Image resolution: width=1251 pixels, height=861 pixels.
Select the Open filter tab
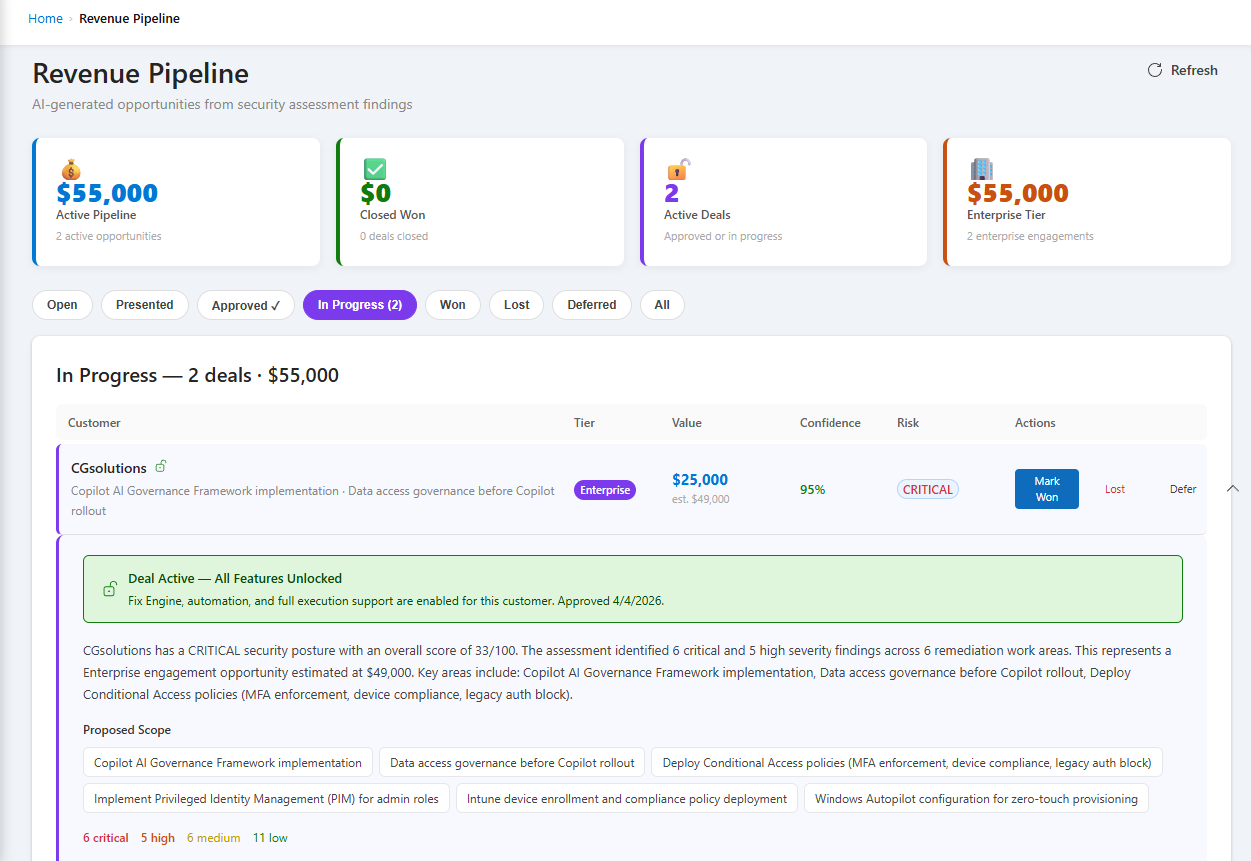(62, 305)
